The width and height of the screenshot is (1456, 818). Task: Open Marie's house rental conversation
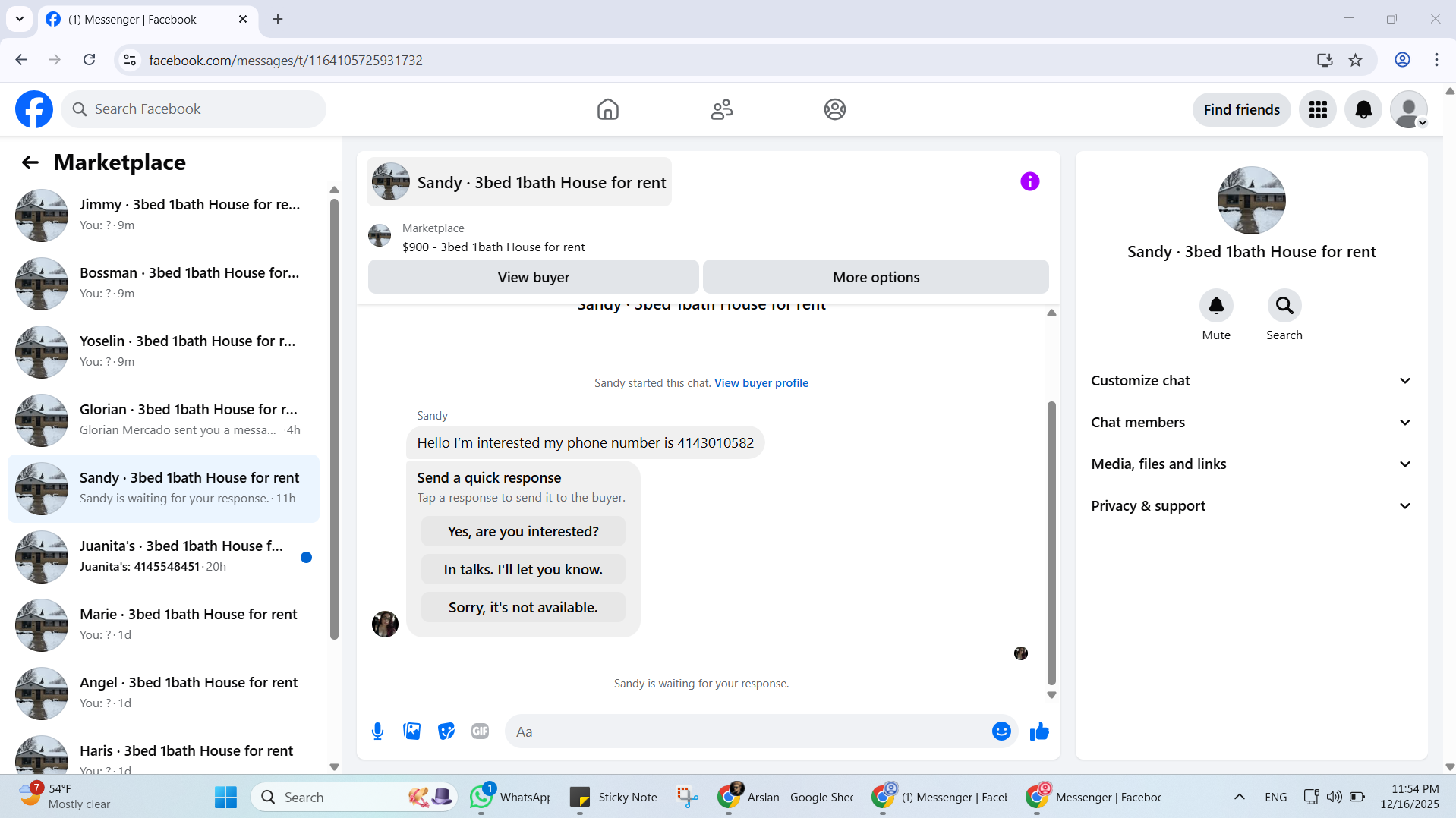(x=163, y=625)
